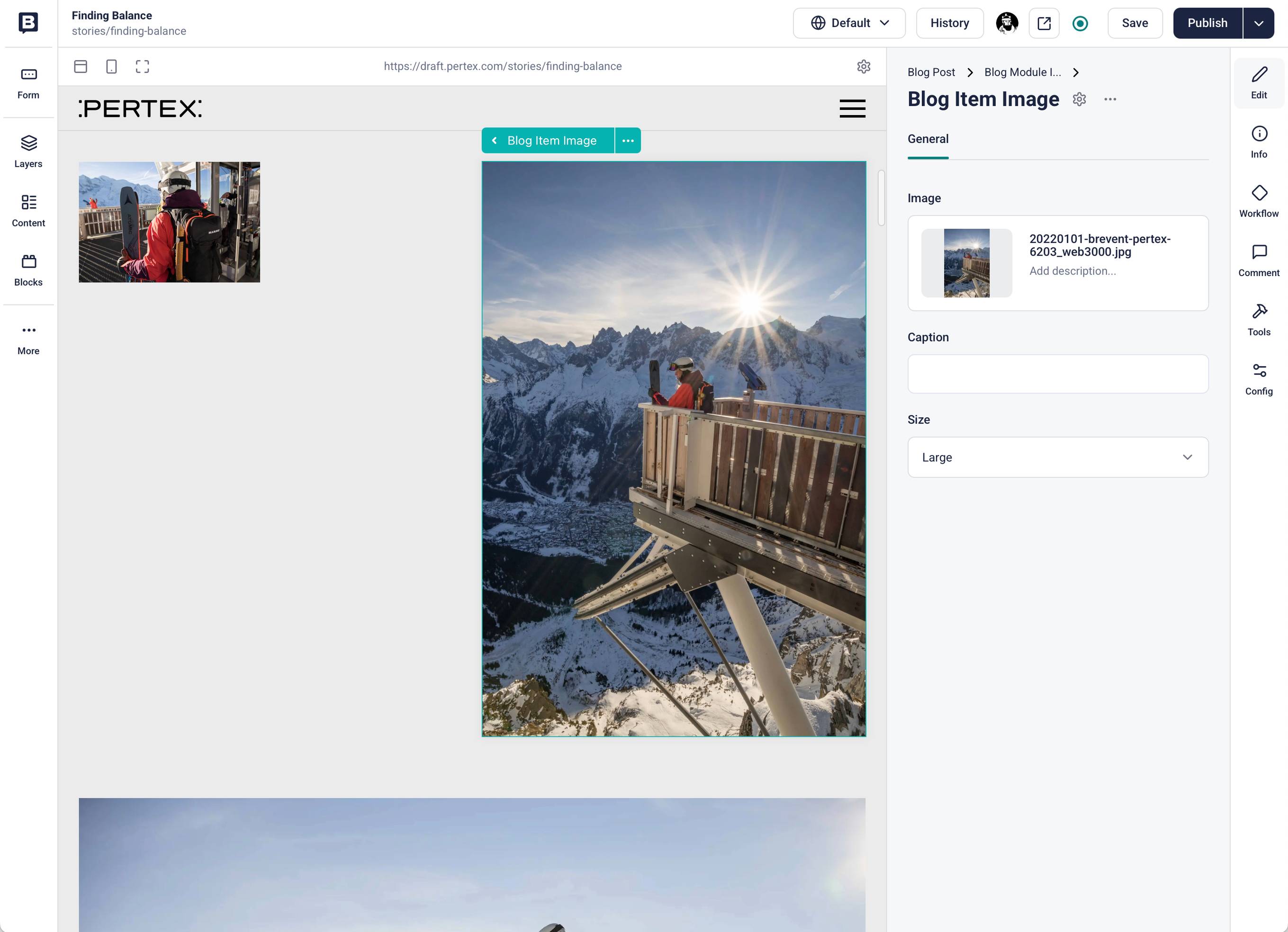Open preview settings gear icon

tap(863, 66)
